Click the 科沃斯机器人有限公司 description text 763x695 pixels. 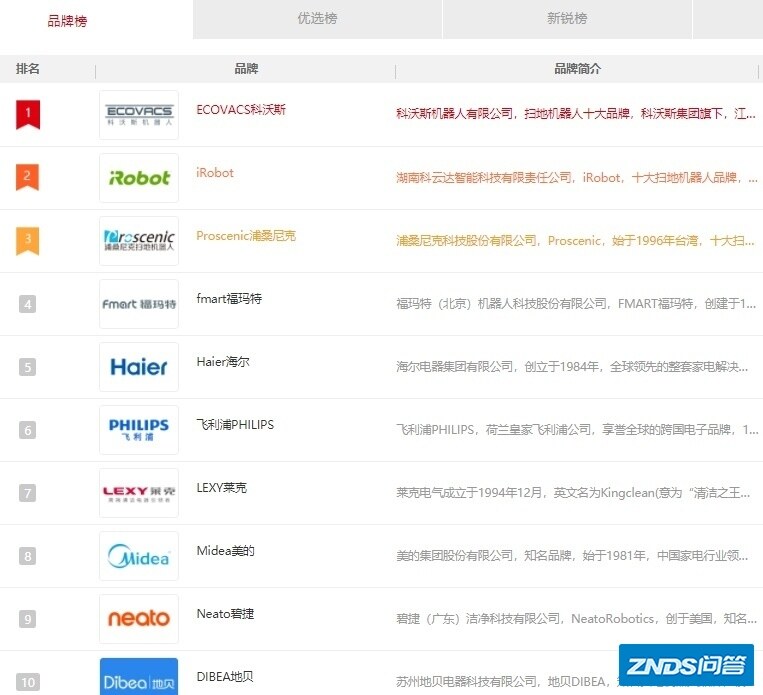(576, 113)
